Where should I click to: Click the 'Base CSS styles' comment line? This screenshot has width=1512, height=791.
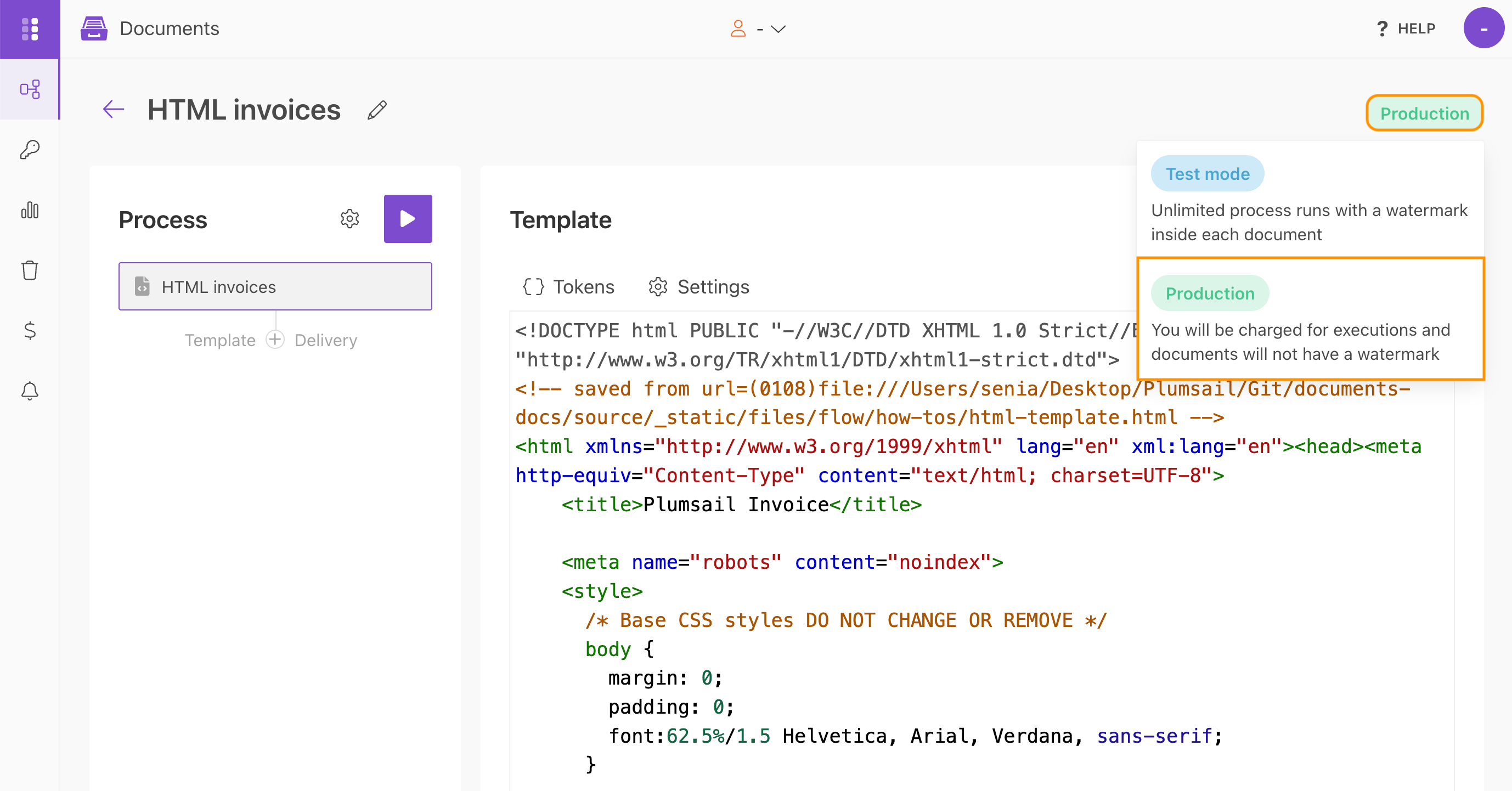point(846,620)
